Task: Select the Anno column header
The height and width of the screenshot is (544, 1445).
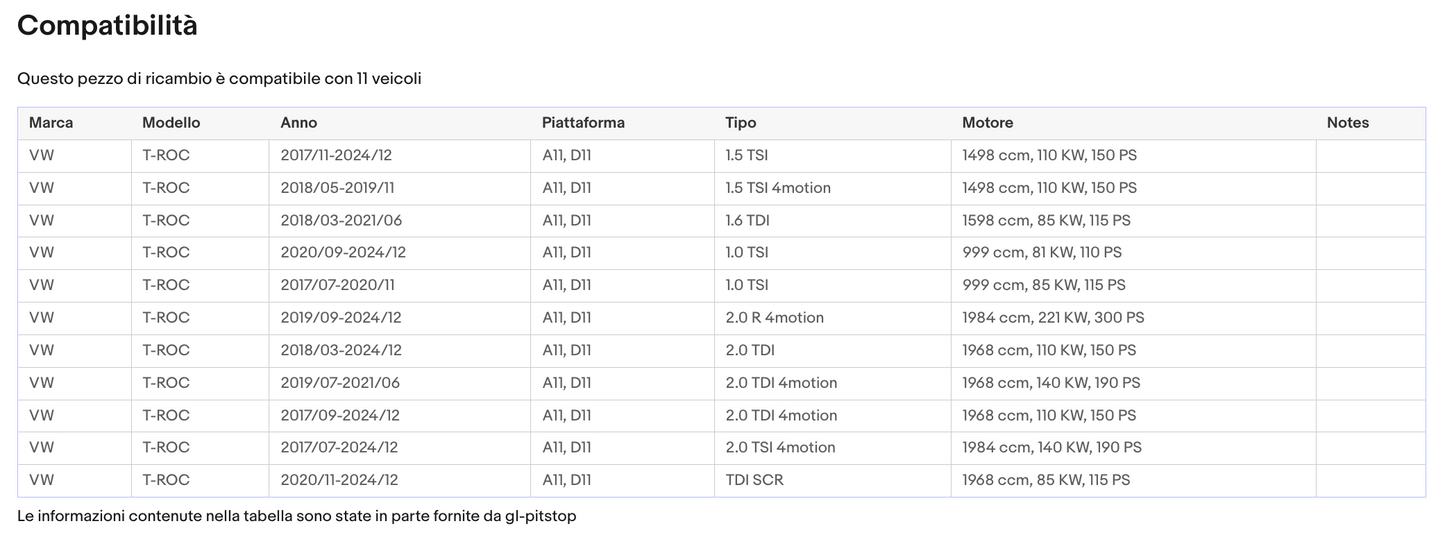Action: click(x=299, y=123)
